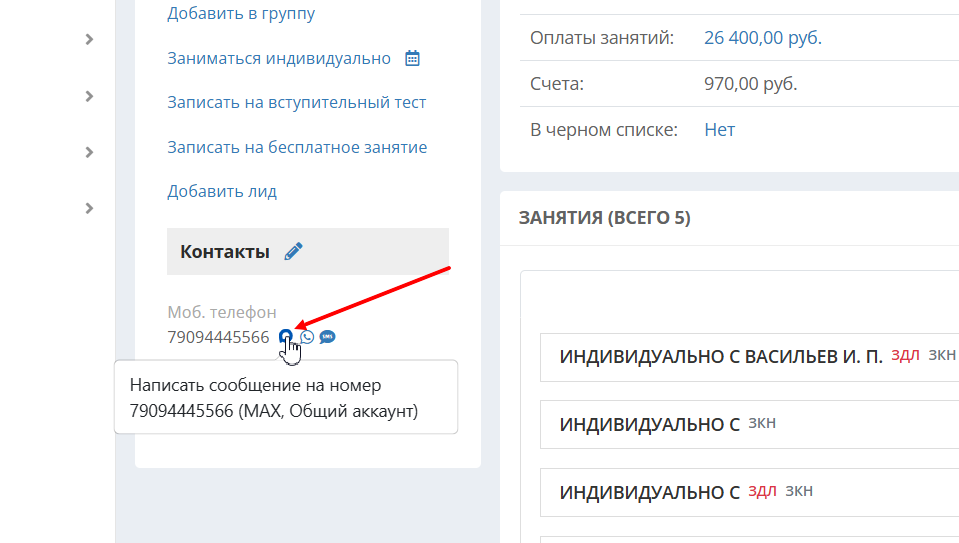Click the SMS icon next to phone number
Image resolution: width=959 pixels, height=543 pixels.
(x=327, y=337)
